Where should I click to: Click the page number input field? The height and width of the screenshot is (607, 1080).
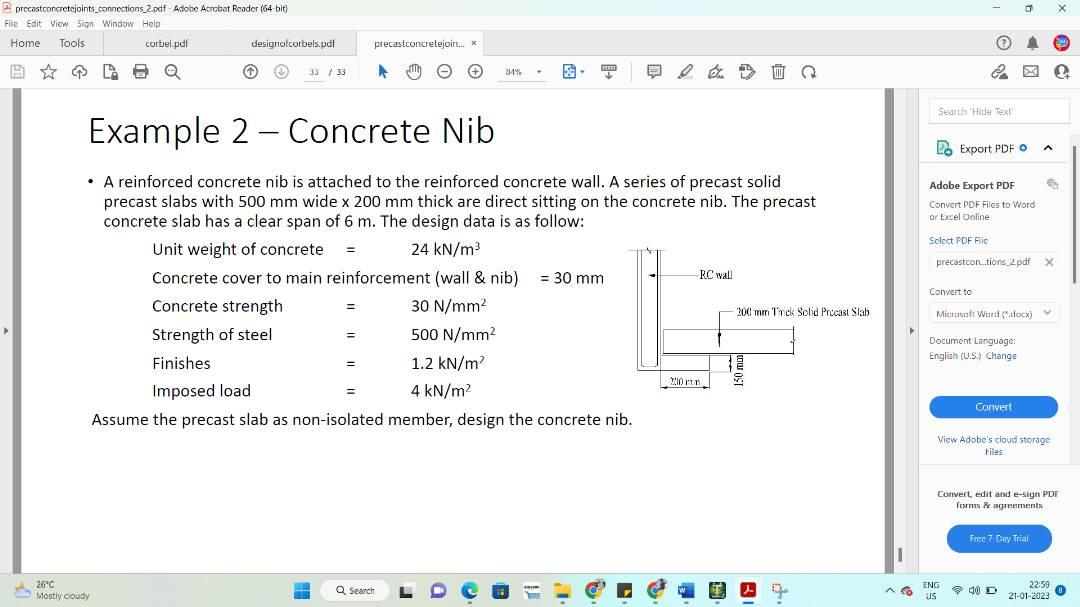click(311, 71)
